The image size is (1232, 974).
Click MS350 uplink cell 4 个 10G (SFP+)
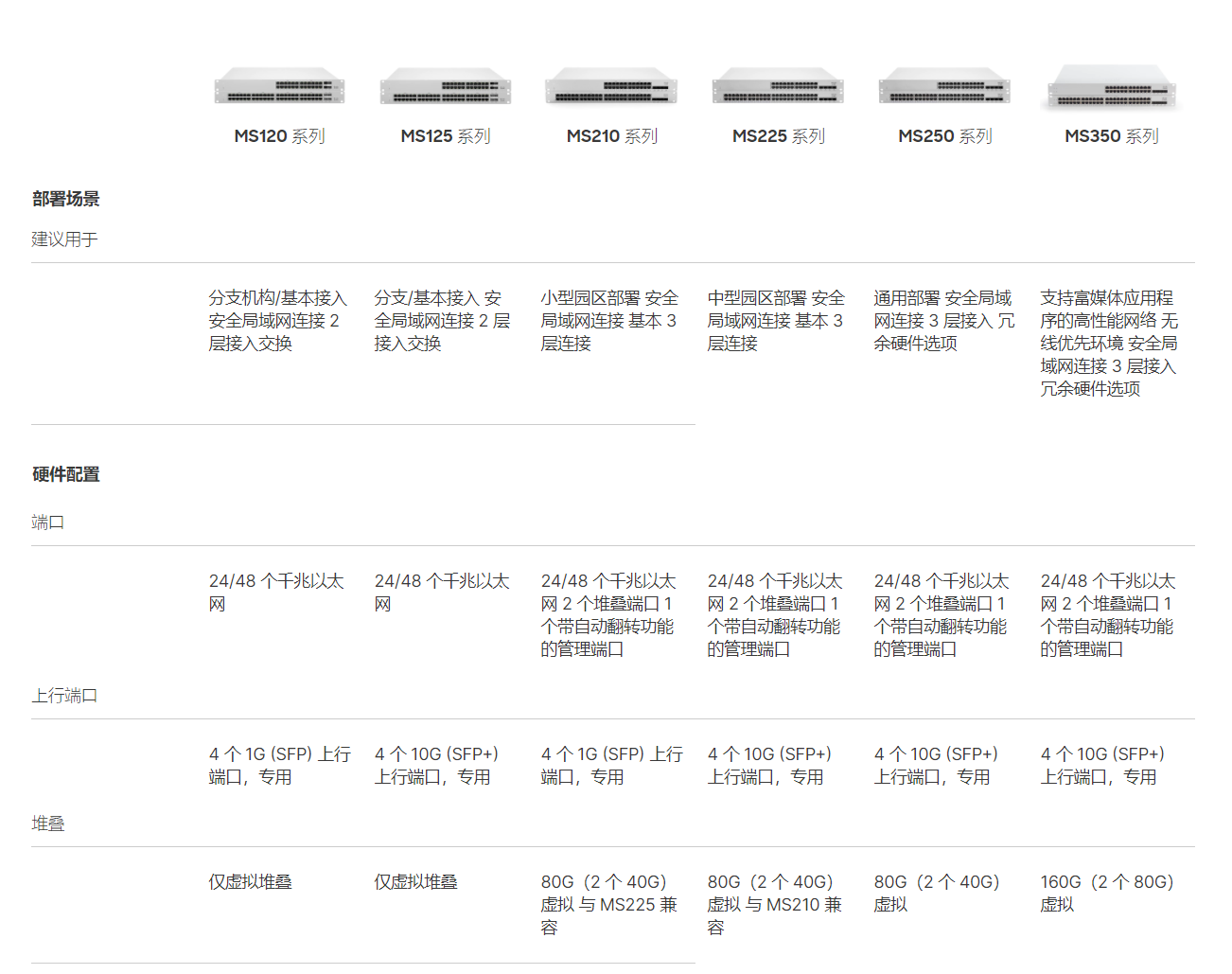pos(1102,766)
